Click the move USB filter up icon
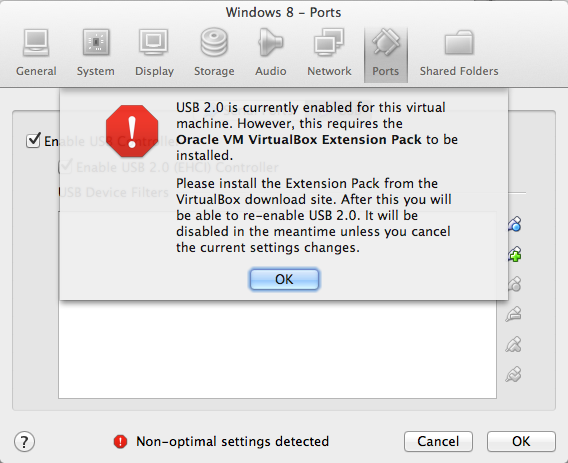 (x=514, y=344)
